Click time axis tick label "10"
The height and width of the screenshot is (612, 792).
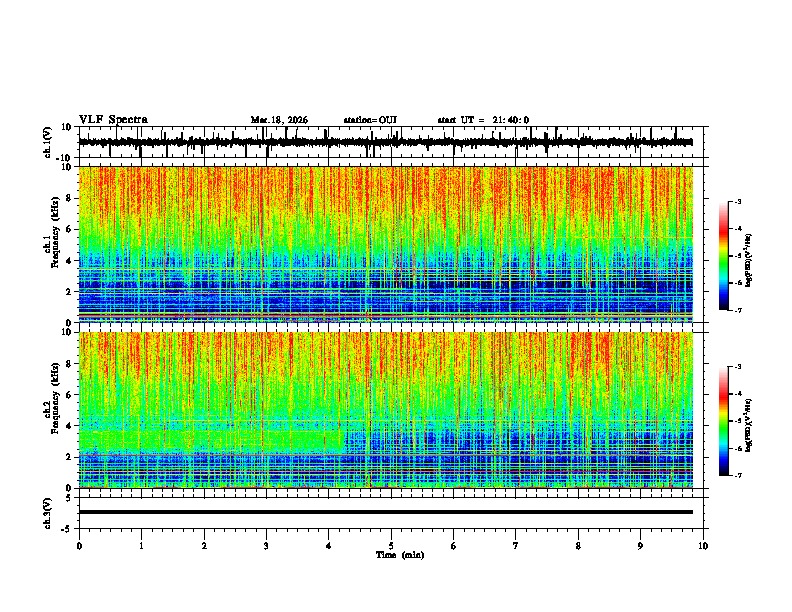[x=703, y=546]
